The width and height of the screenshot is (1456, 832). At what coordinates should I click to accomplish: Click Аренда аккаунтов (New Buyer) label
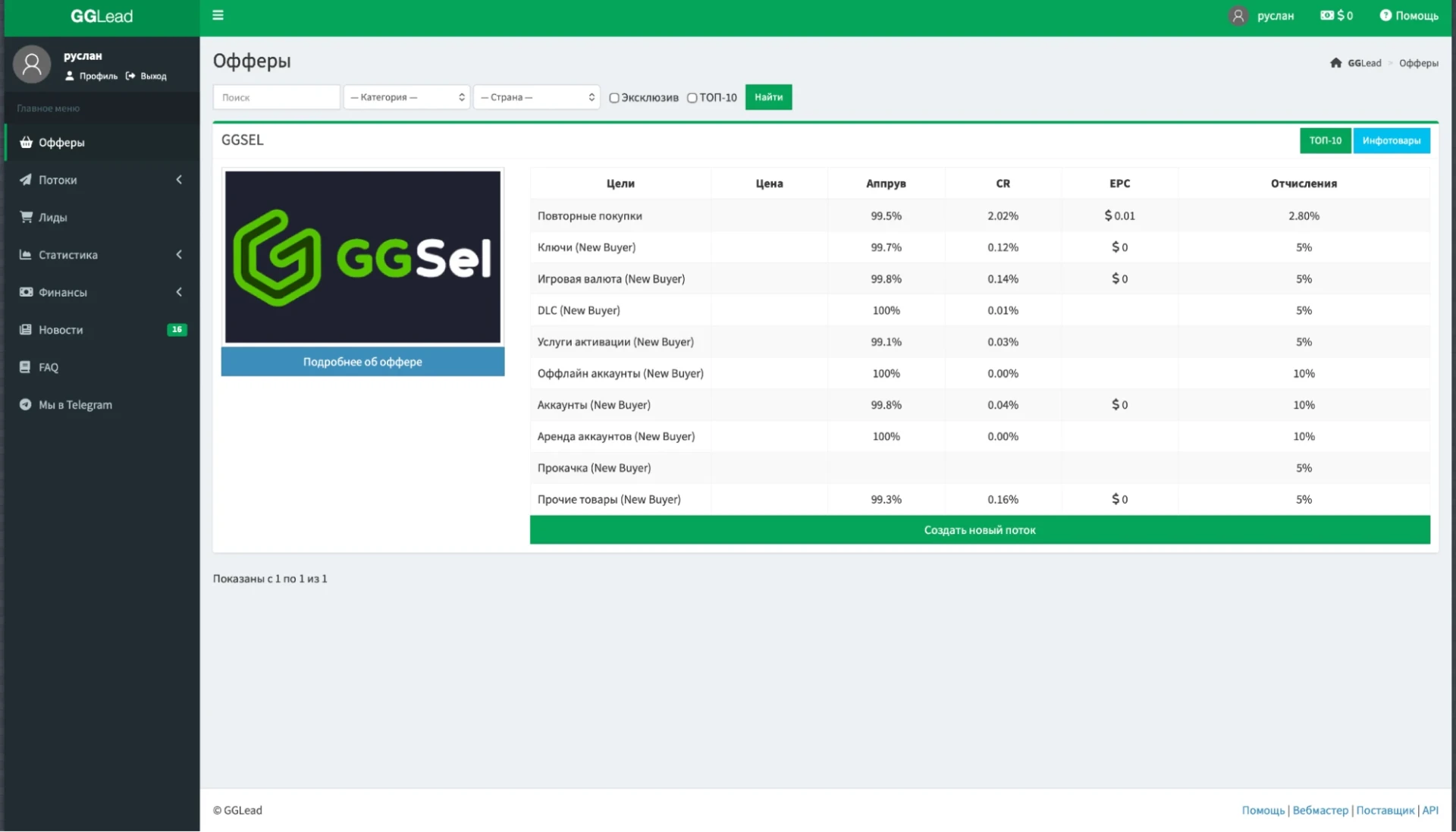pyautogui.click(x=616, y=436)
